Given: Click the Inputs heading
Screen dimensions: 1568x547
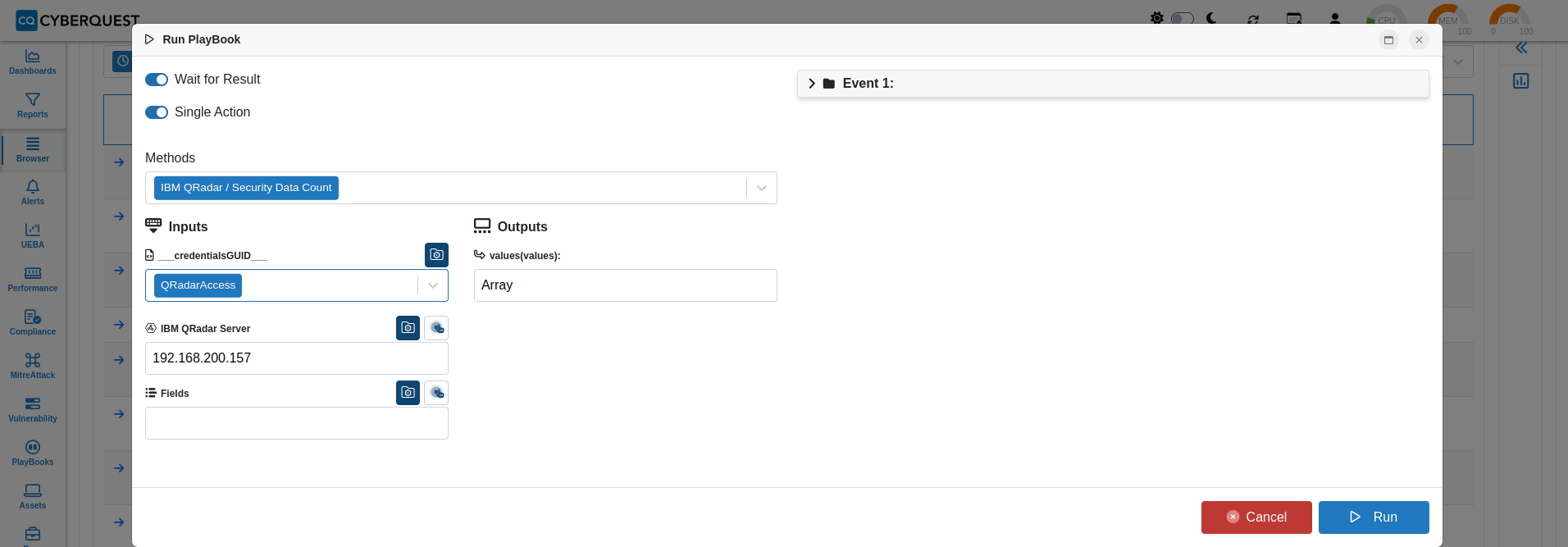Looking at the screenshot, I should click(x=188, y=227).
